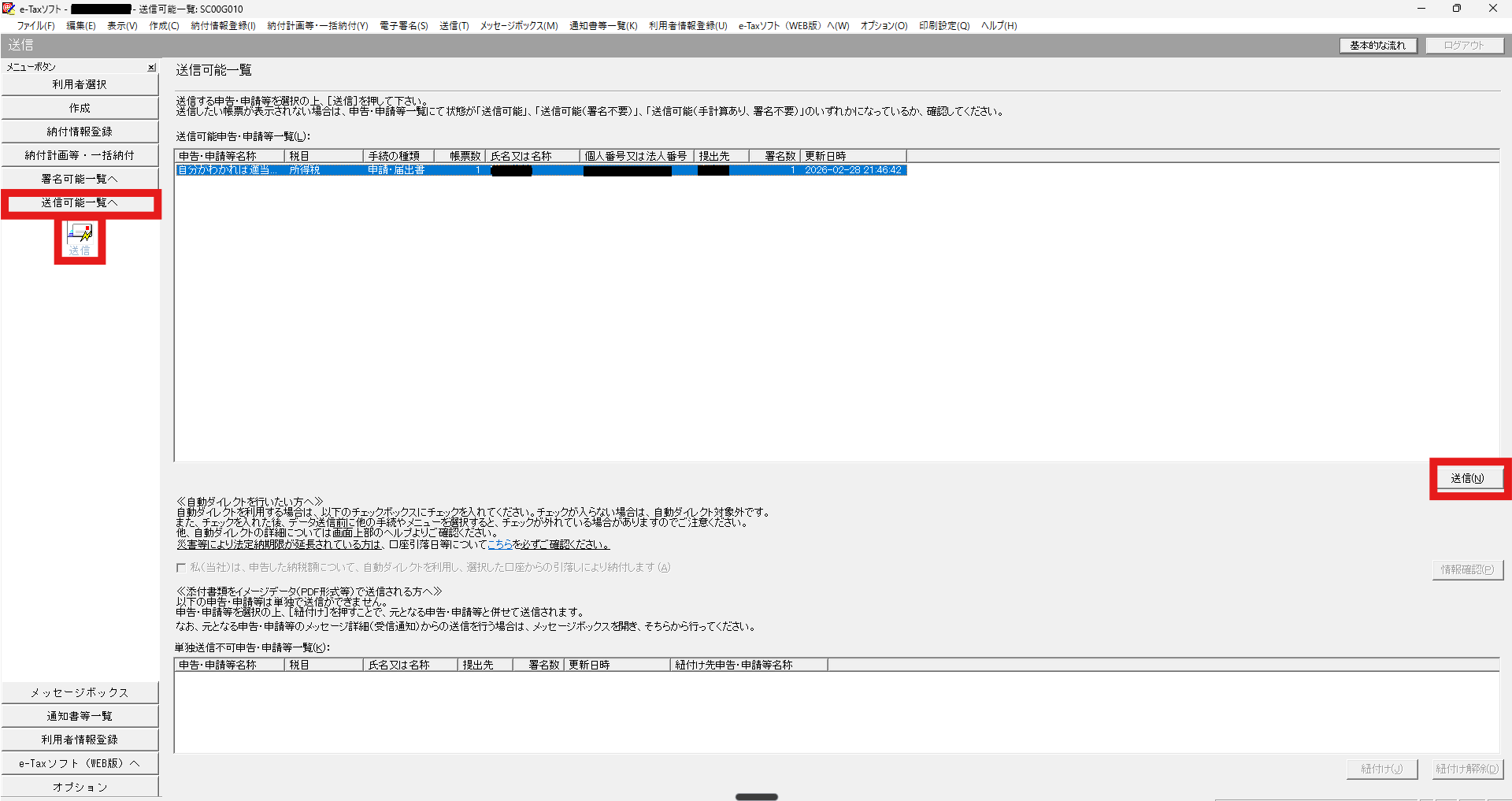Click the 利用者選択 sidebar button
1512x801 pixels.
pos(80,84)
